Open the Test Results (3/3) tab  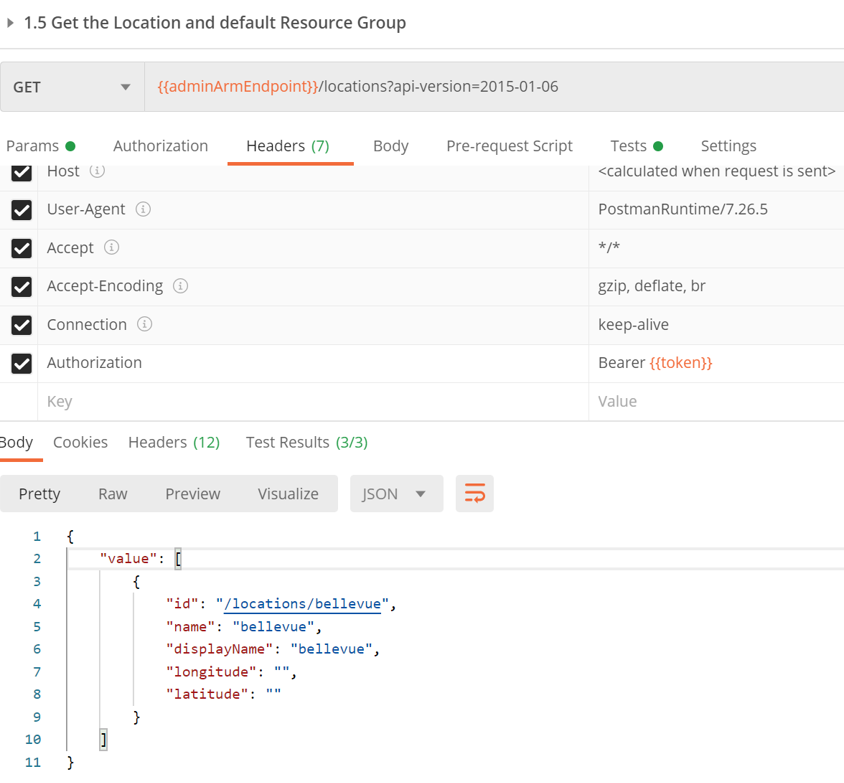pos(307,442)
